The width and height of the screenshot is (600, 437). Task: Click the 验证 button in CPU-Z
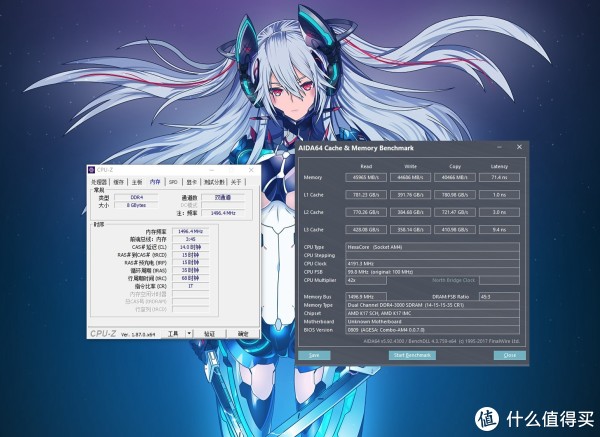click(209, 334)
